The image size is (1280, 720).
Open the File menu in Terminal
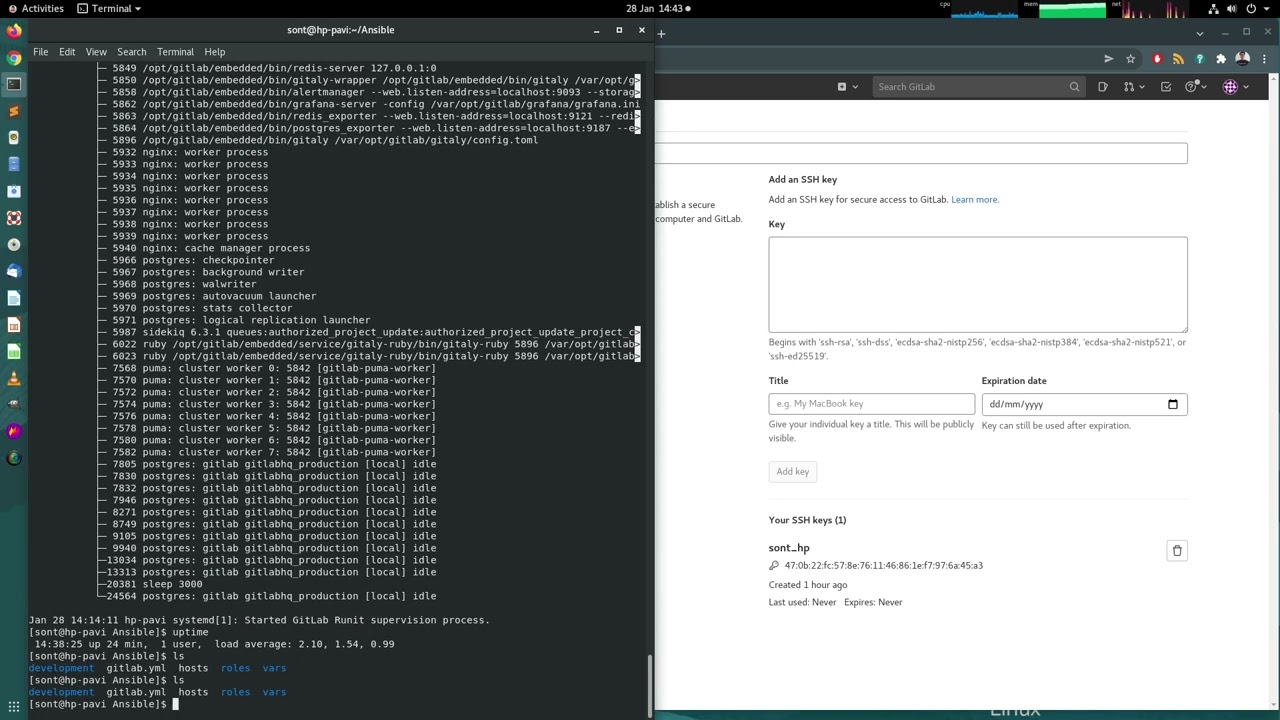click(x=40, y=52)
